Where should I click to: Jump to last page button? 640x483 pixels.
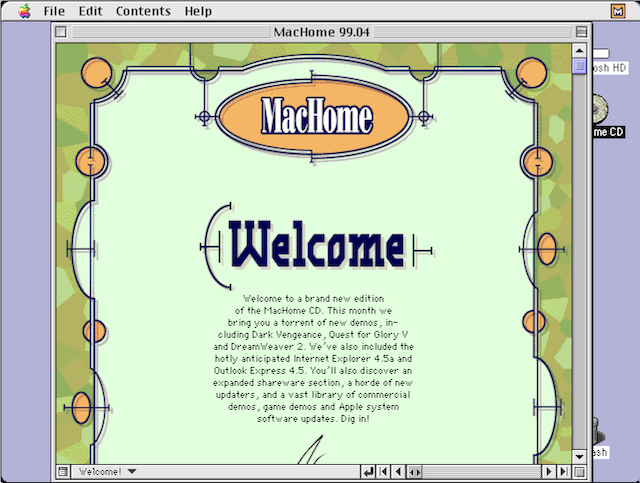coord(564,472)
